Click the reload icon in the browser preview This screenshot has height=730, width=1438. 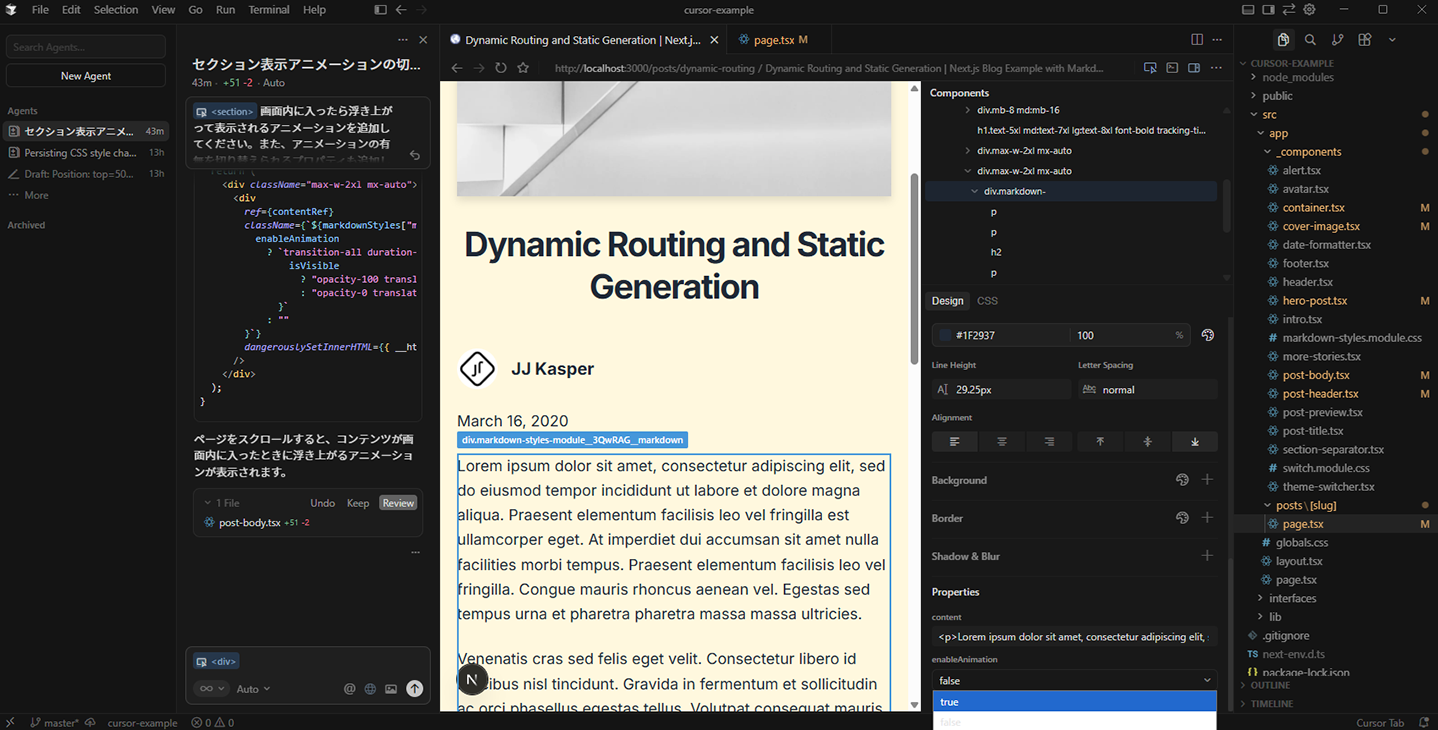pos(501,68)
